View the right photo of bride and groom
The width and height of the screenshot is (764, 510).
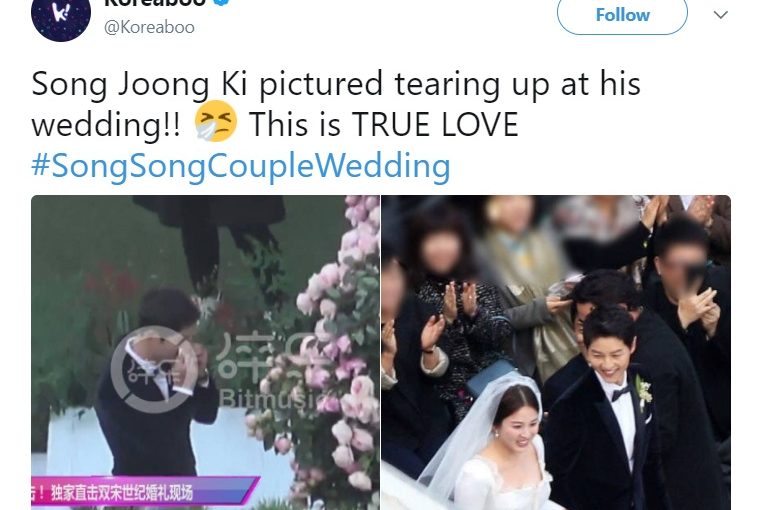tap(556, 352)
